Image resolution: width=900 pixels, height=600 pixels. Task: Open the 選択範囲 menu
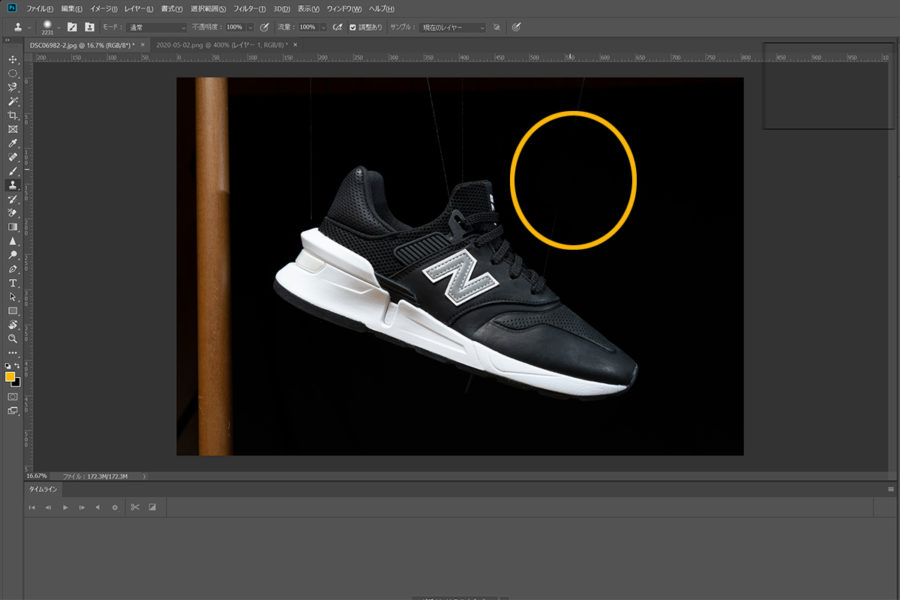tap(208, 9)
